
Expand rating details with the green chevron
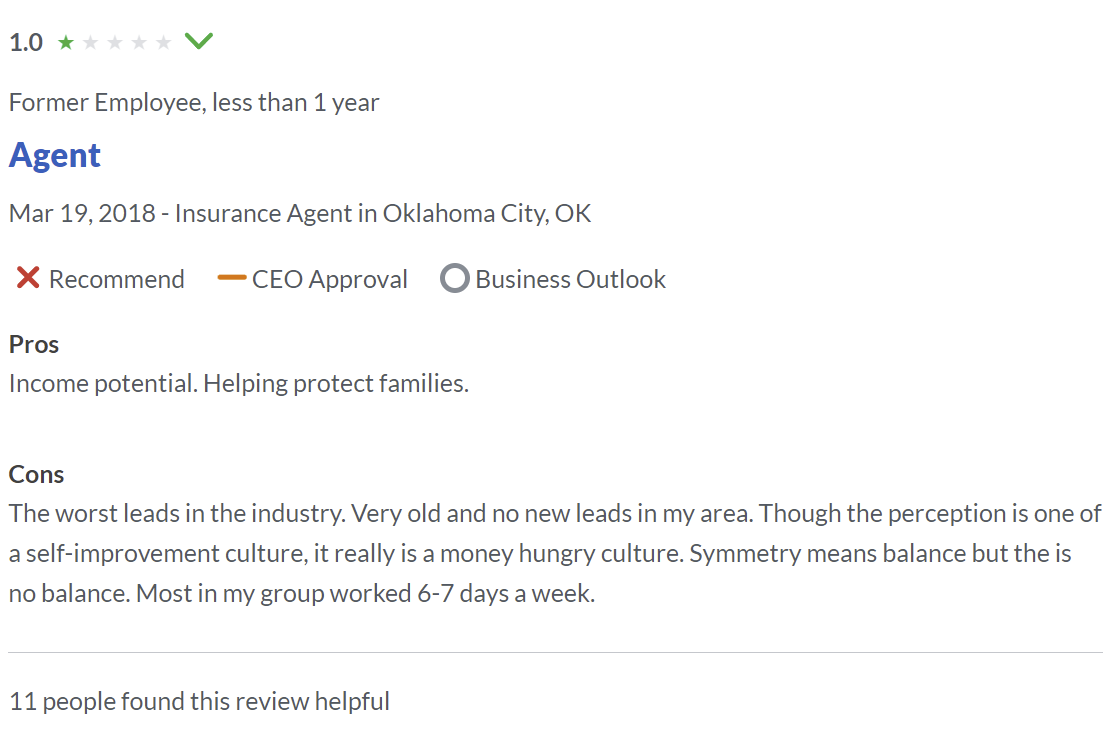coord(199,41)
